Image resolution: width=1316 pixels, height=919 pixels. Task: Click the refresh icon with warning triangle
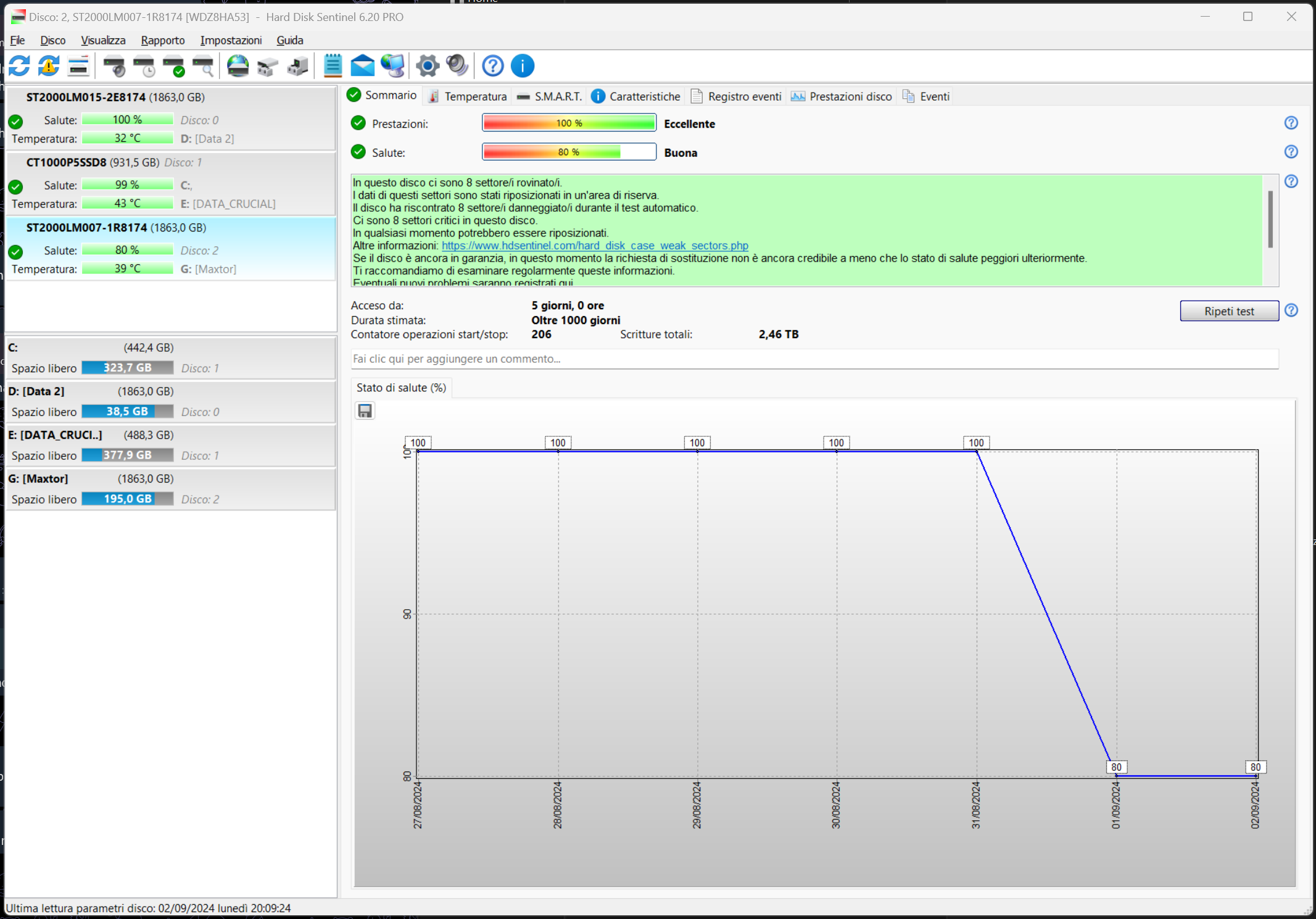pyautogui.click(x=49, y=65)
